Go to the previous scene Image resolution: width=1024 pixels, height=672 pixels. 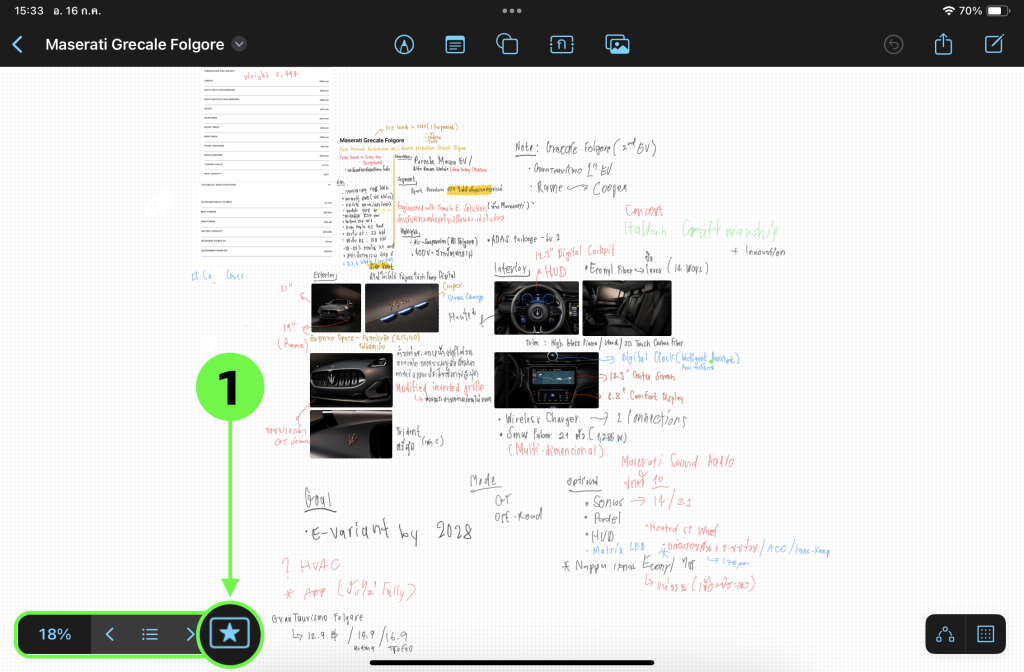(x=110, y=634)
